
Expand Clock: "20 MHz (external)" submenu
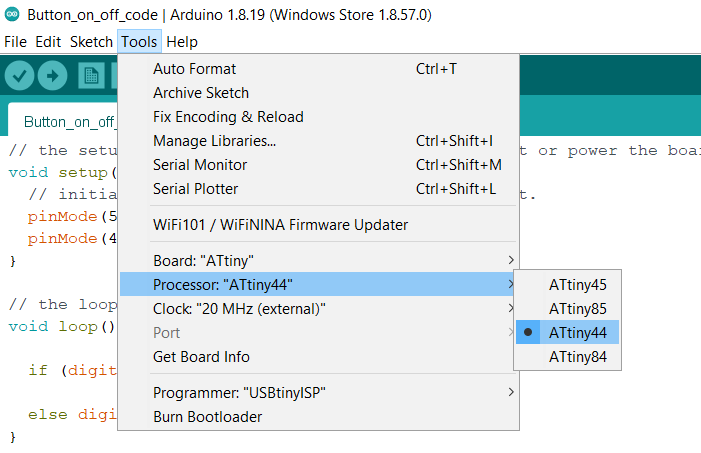pos(319,309)
